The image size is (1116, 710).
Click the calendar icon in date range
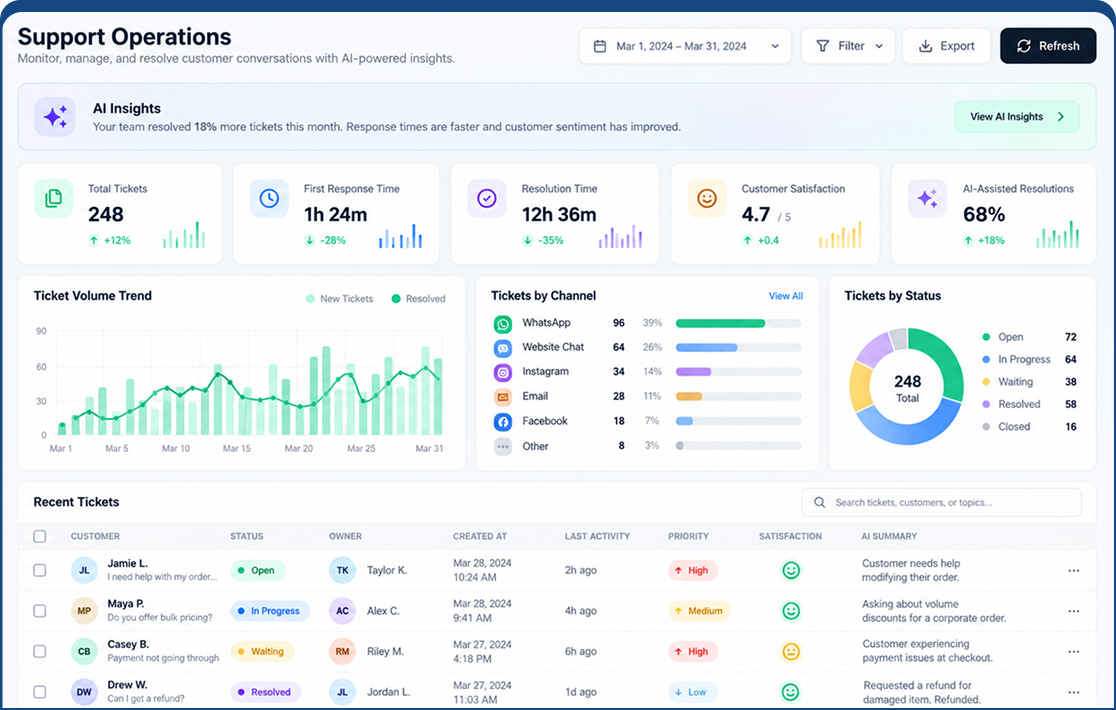coord(600,46)
